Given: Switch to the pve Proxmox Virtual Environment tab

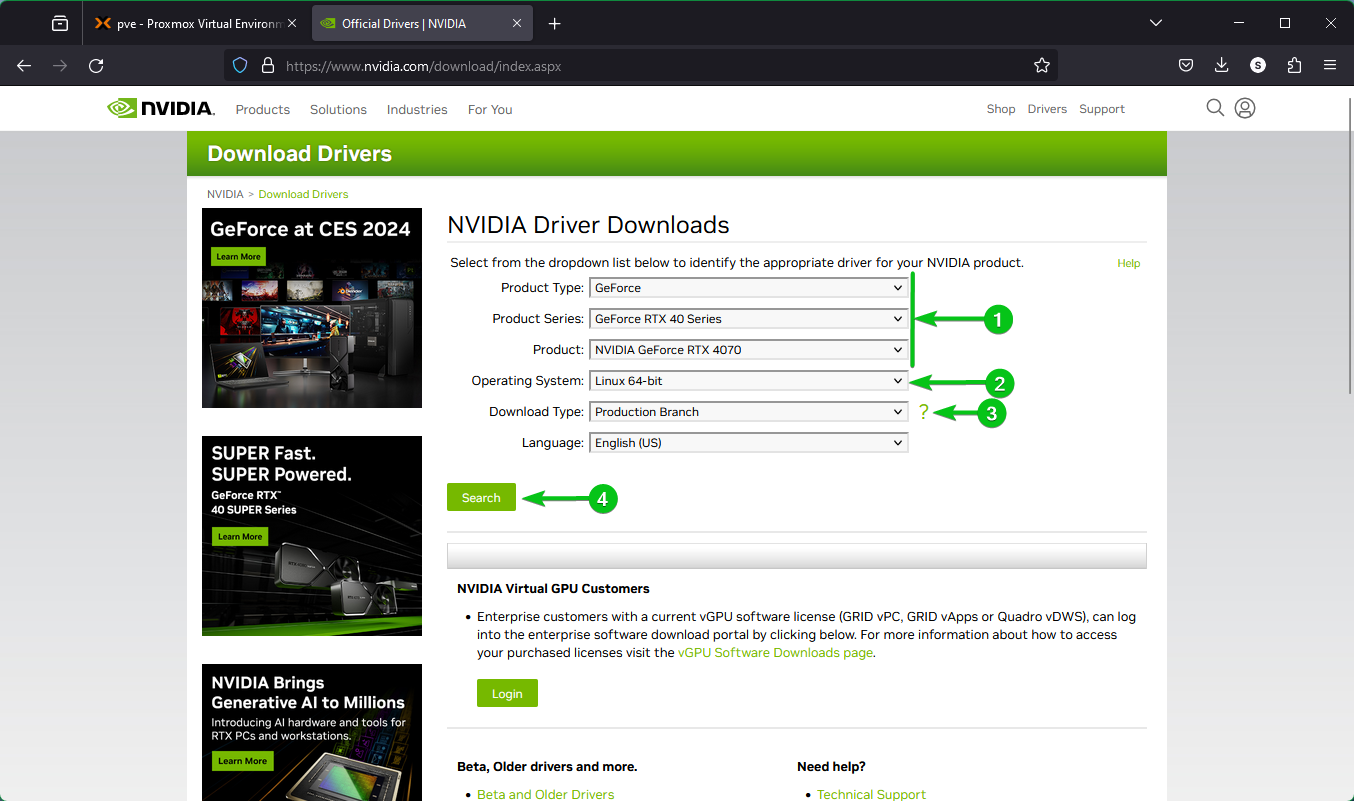Looking at the screenshot, I should (x=196, y=23).
